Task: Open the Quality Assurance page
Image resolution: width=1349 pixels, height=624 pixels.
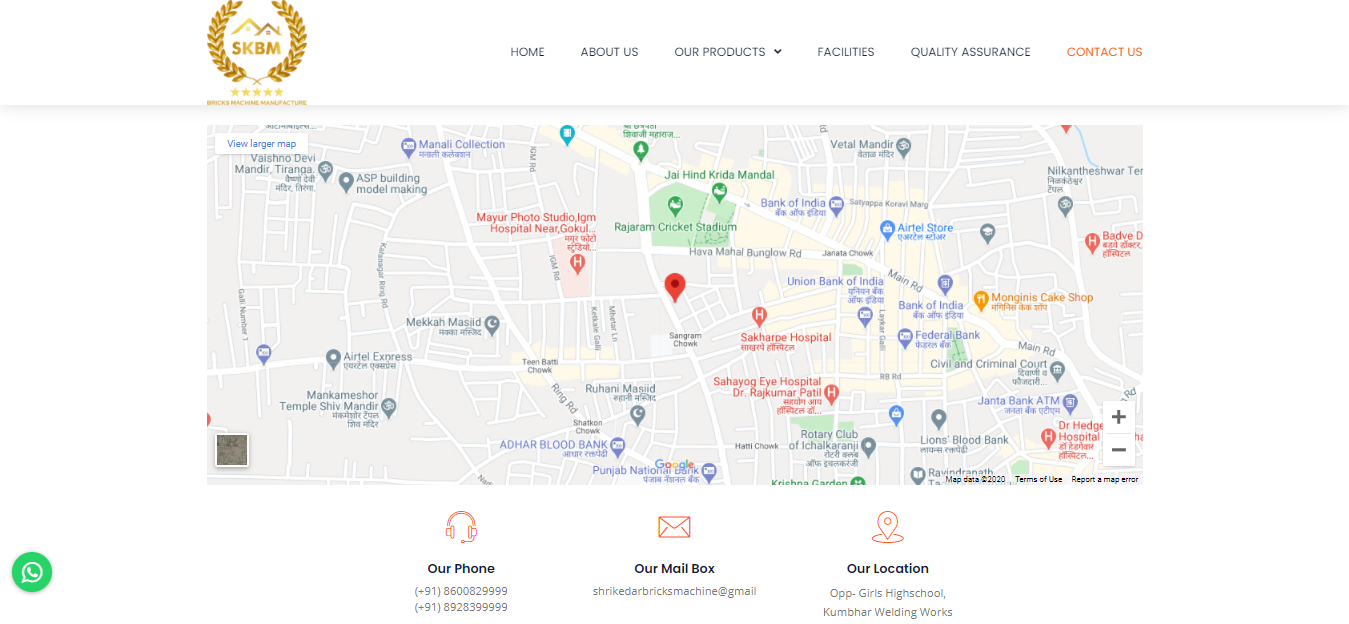Action: point(970,52)
